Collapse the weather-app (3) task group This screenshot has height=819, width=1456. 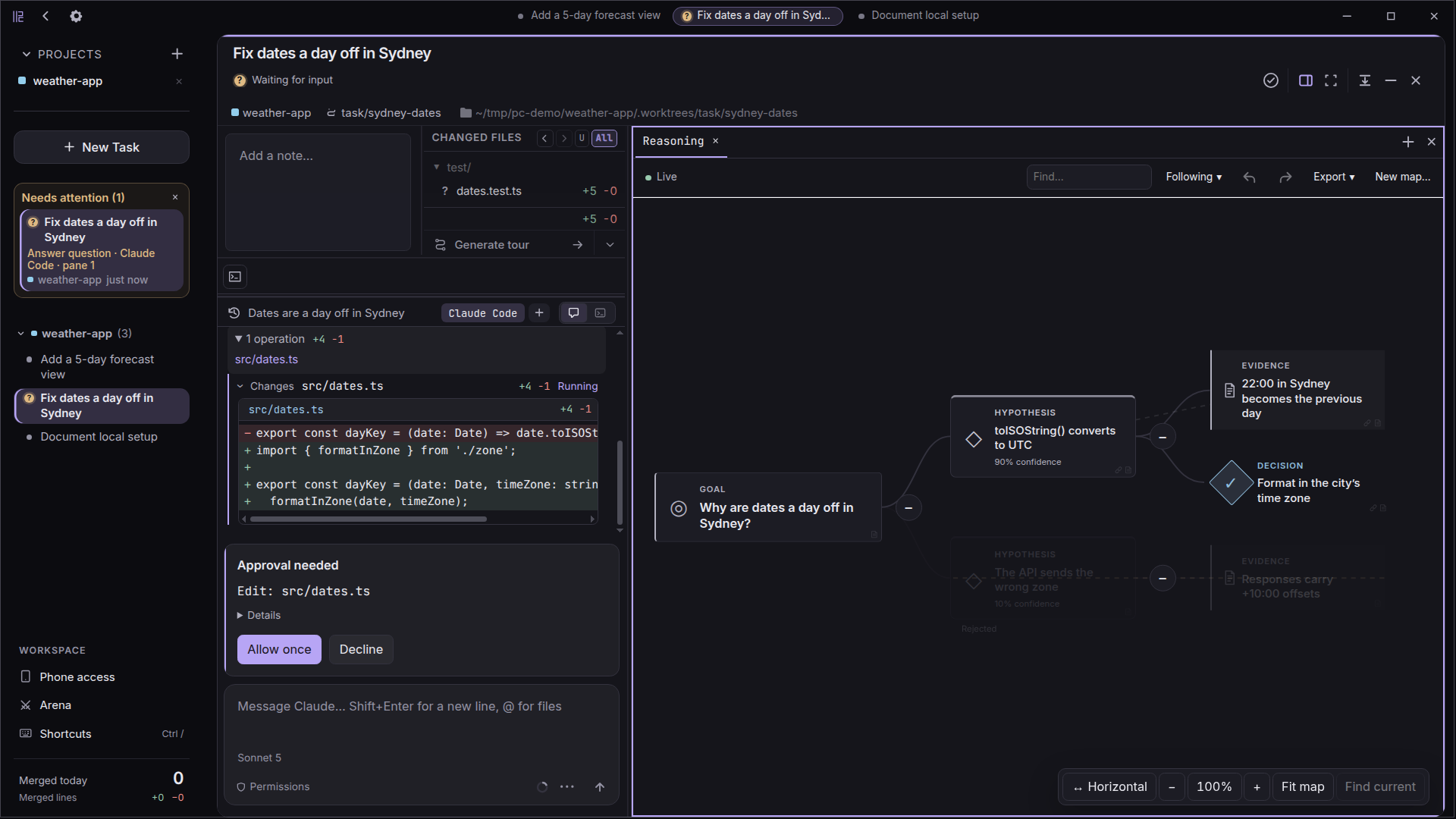click(x=21, y=334)
